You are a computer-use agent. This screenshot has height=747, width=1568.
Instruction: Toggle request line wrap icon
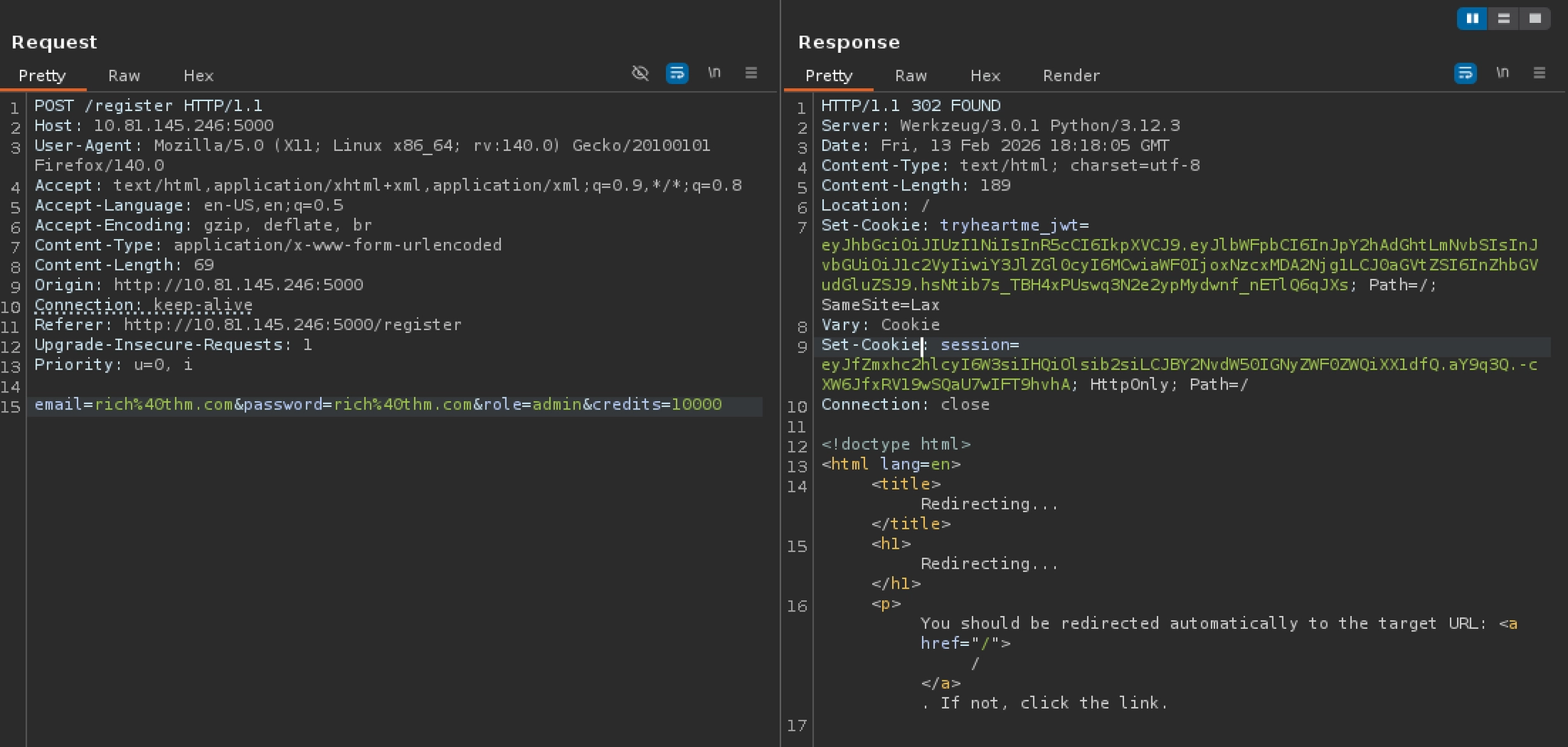[x=677, y=73]
